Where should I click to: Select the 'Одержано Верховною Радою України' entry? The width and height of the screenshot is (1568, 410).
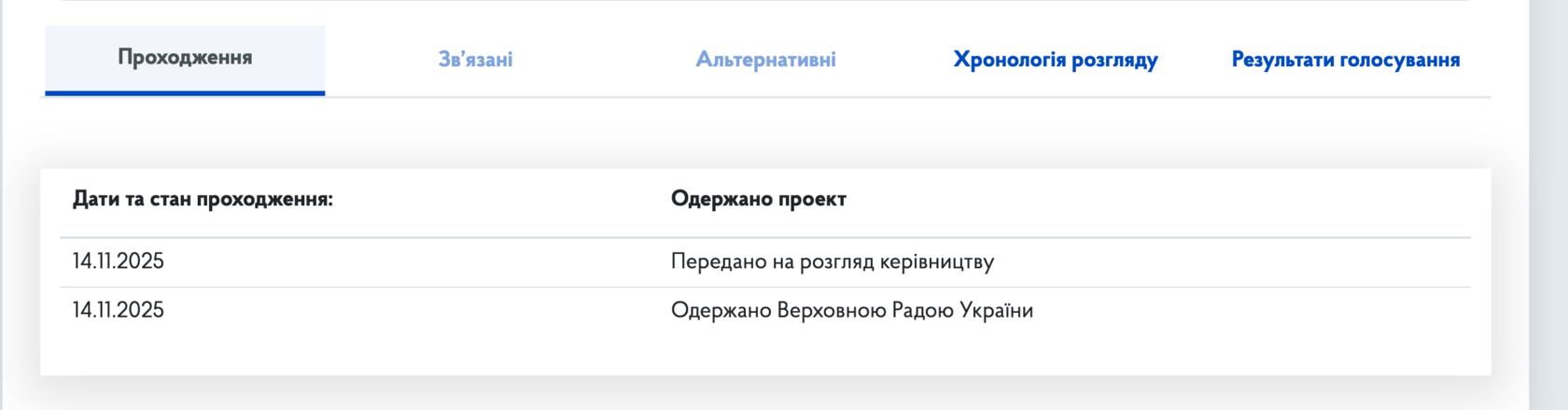click(851, 310)
